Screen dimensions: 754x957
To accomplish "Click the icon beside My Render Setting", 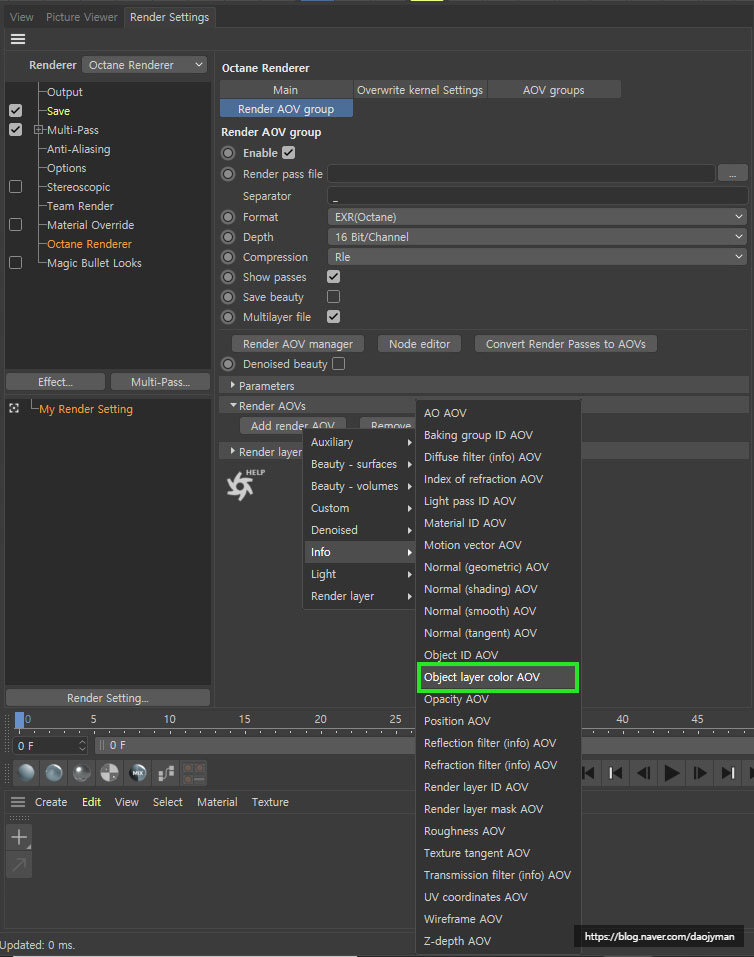I will (x=14, y=408).
